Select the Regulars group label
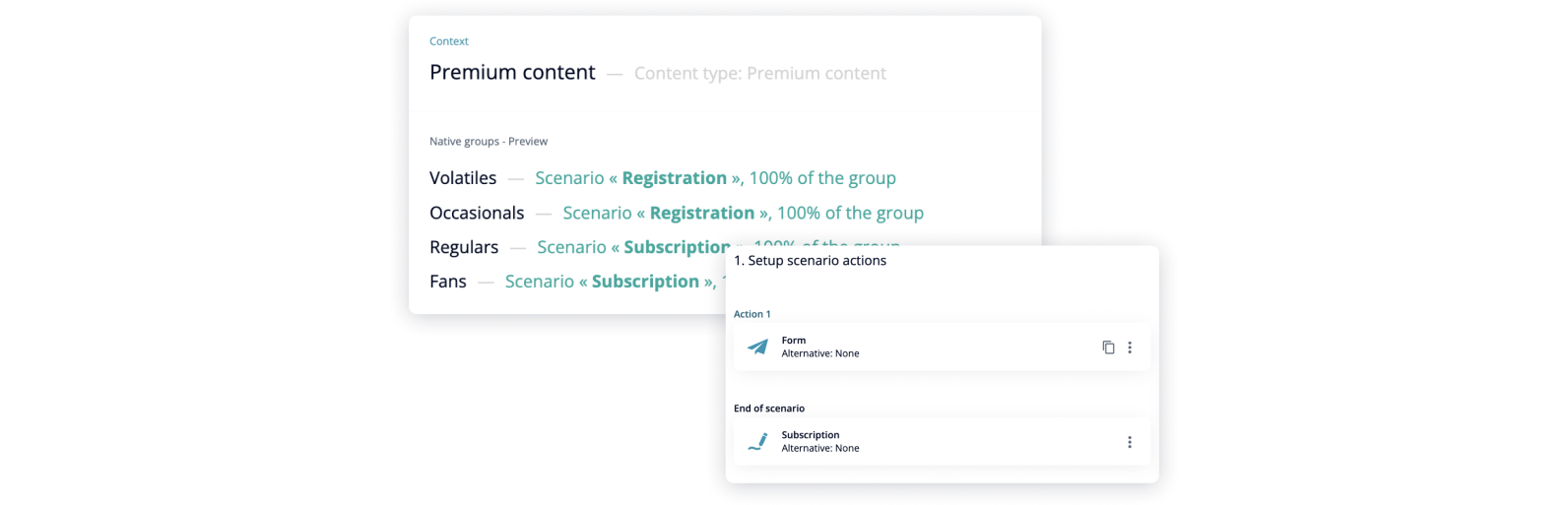The height and width of the screenshot is (505, 1568). pyautogui.click(x=464, y=247)
